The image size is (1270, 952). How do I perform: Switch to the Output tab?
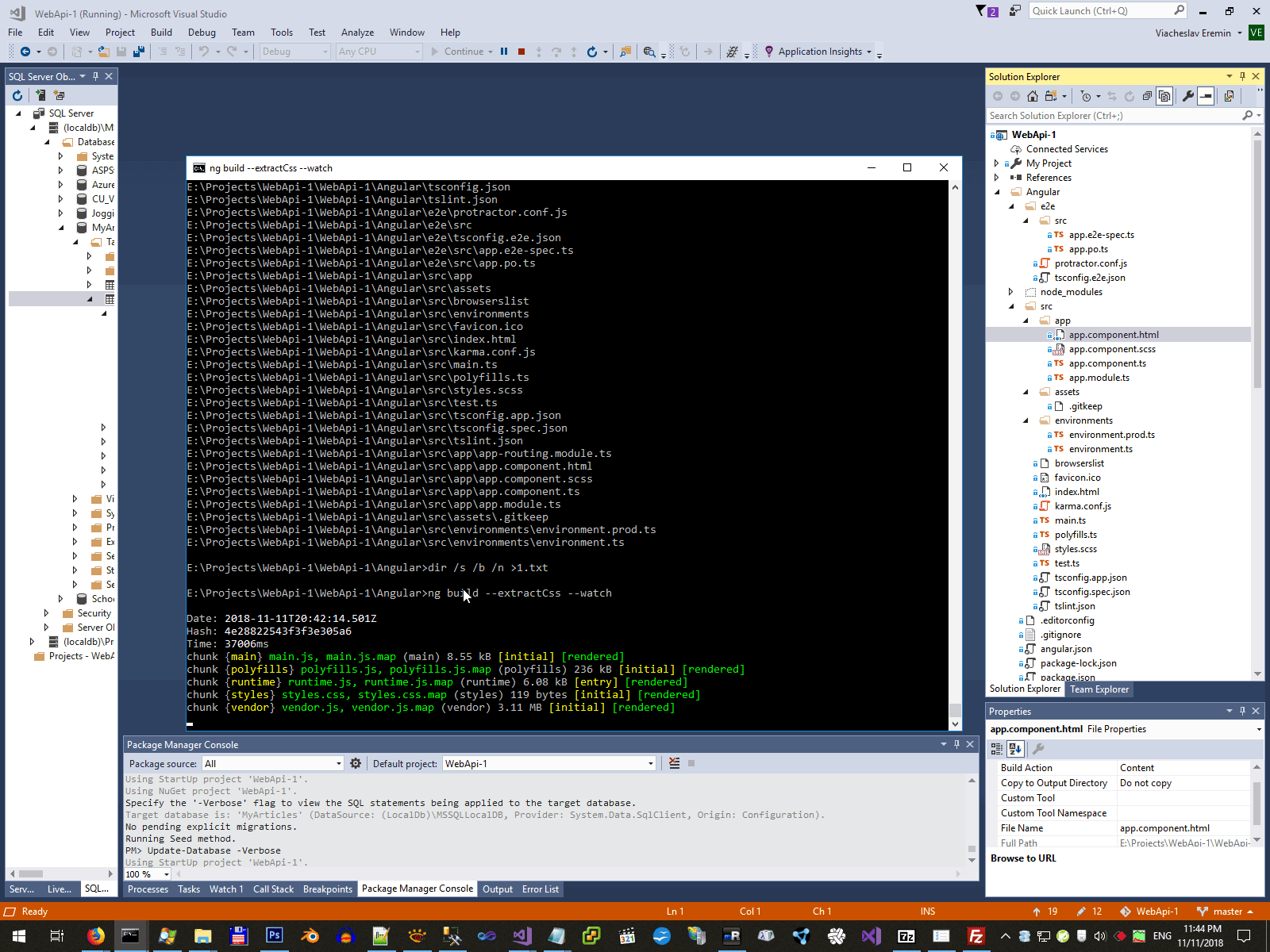pos(498,889)
